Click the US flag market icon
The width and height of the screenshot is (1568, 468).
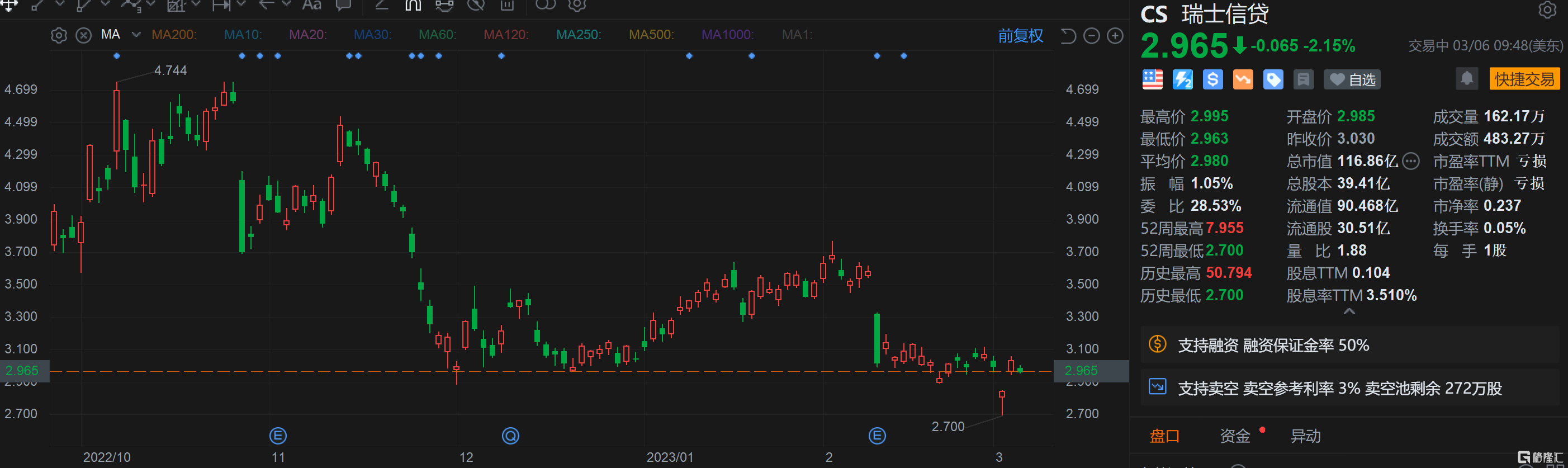[x=1152, y=80]
